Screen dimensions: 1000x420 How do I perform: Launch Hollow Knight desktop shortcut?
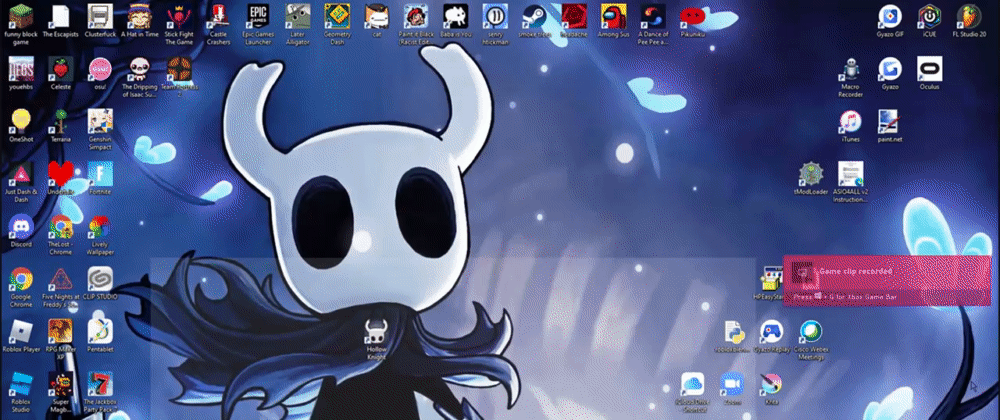pos(377,341)
